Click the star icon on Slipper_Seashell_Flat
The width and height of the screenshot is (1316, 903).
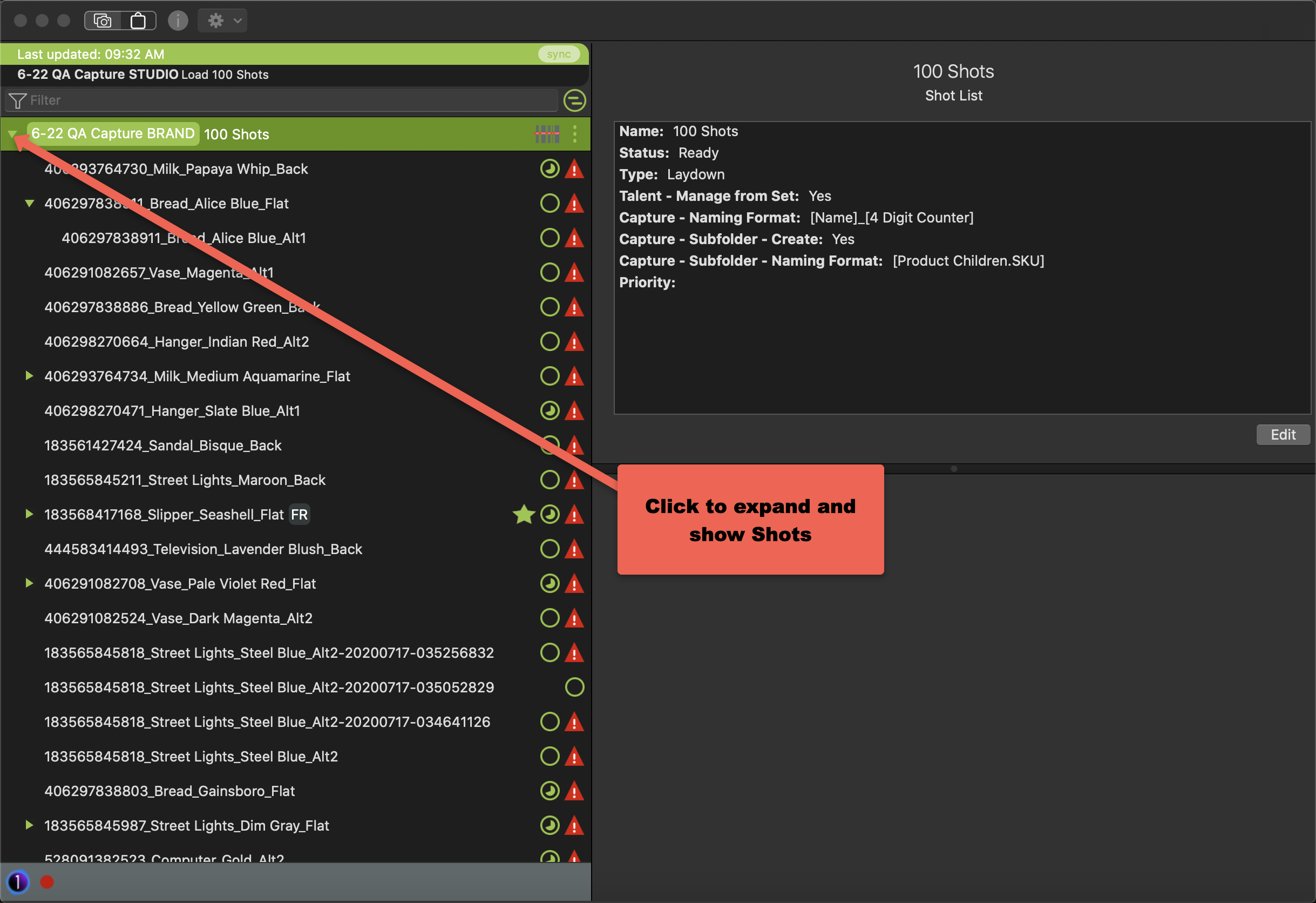point(524,514)
